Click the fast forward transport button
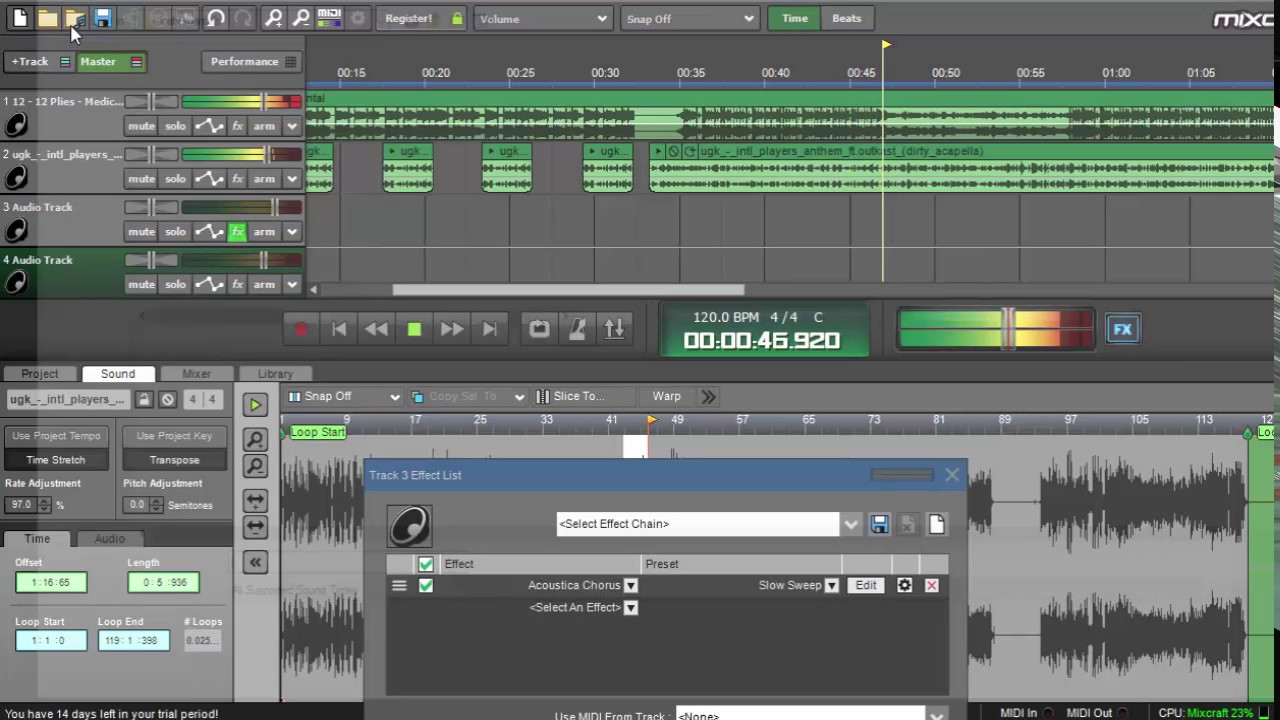The image size is (1280, 720). click(x=451, y=329)
